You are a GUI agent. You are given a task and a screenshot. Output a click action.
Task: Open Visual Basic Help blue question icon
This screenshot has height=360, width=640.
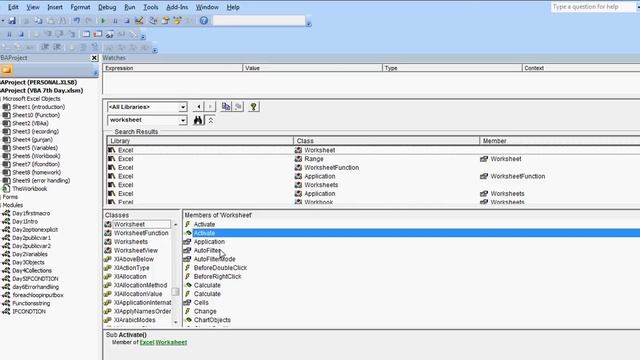(204, 20)
